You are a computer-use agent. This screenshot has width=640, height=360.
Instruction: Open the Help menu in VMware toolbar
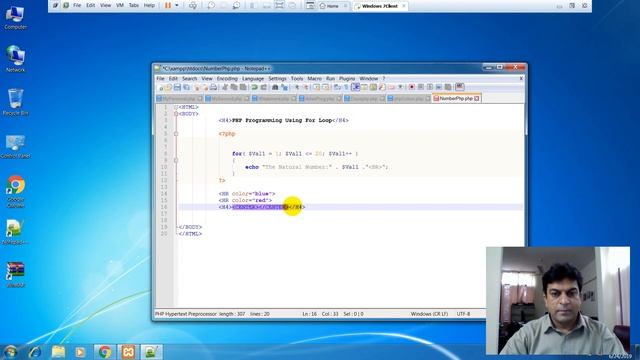pyautogui.click(x=149, y=5)
